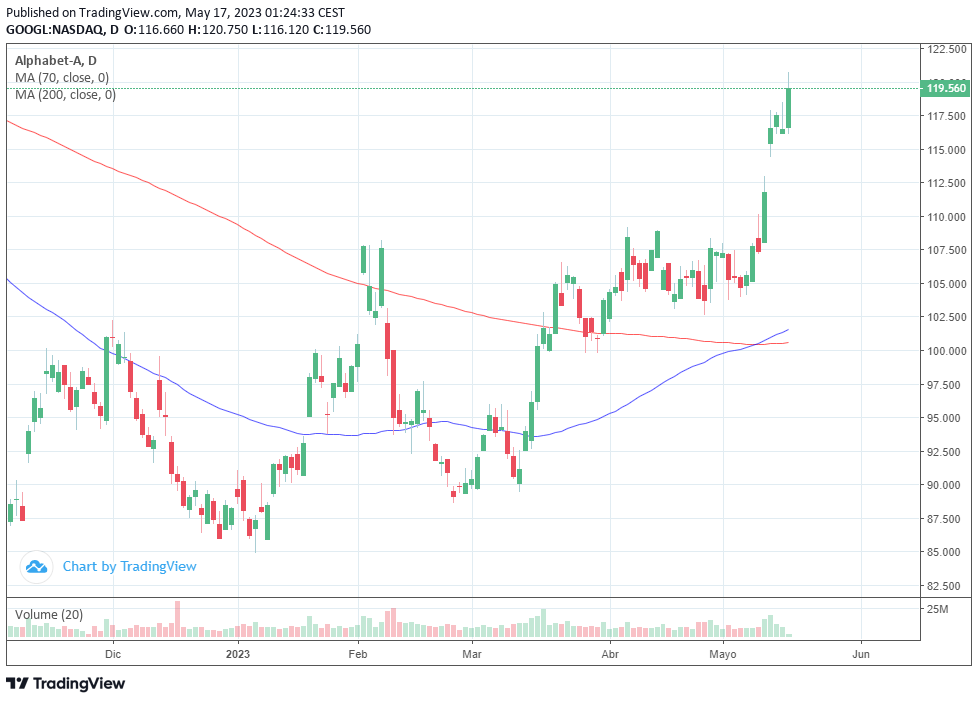Click the TradingView cloud logo icon
The height and width of the screenshot is (702, 978).
(36, 567)
